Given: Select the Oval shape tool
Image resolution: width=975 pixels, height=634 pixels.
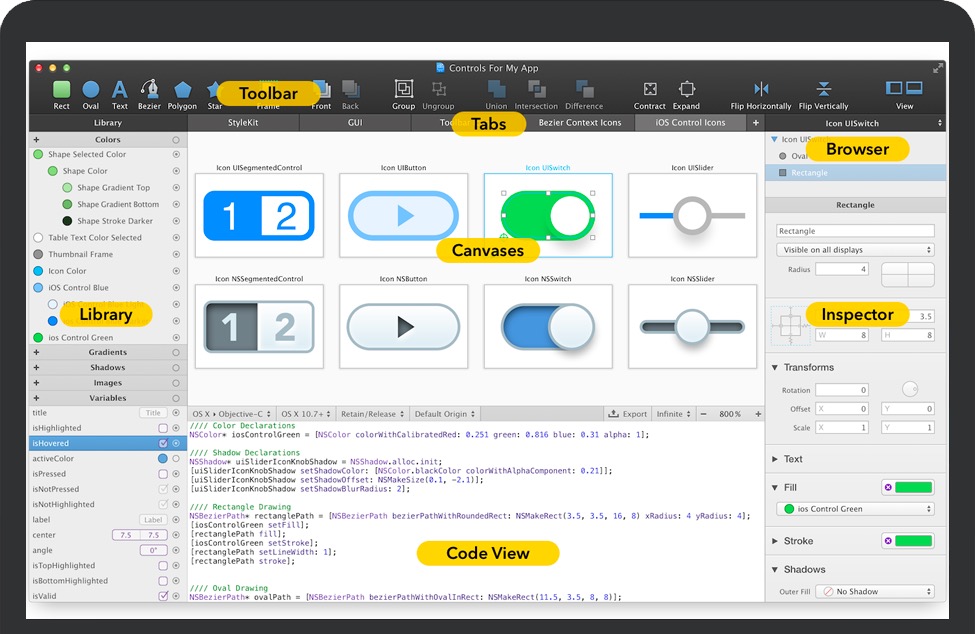Looking at the screenshot, I should tap(91, 91).
